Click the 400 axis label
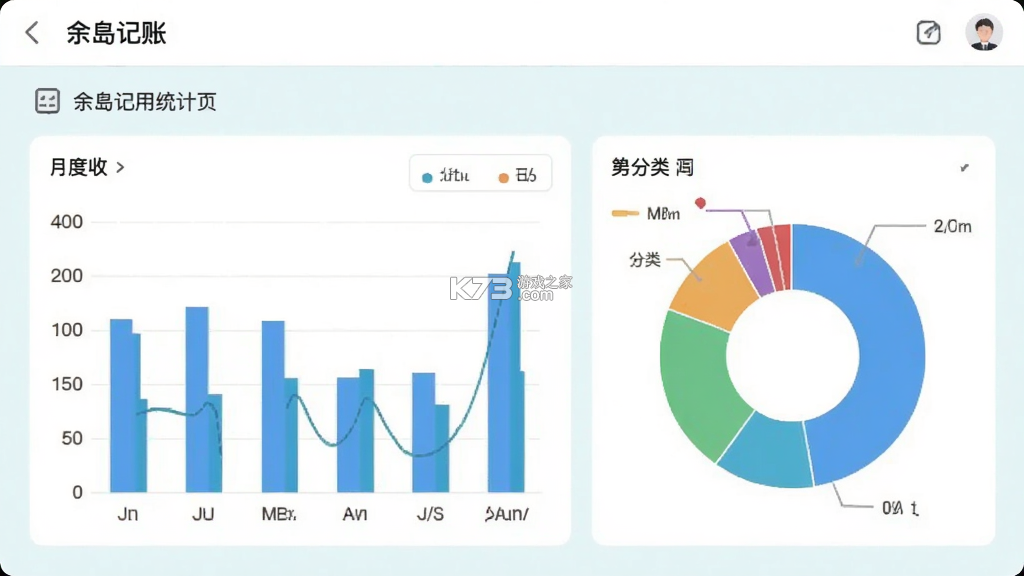The height and width of the screenshot is (576, 1024). [x=67, y=222]
